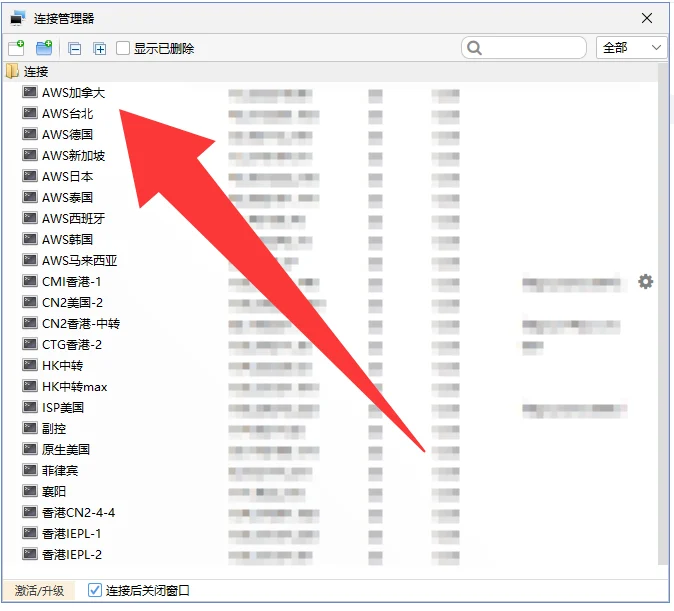
Task: Uncheck the 连接后关闭窗口 checkbox
Action: tap(95, 590)
